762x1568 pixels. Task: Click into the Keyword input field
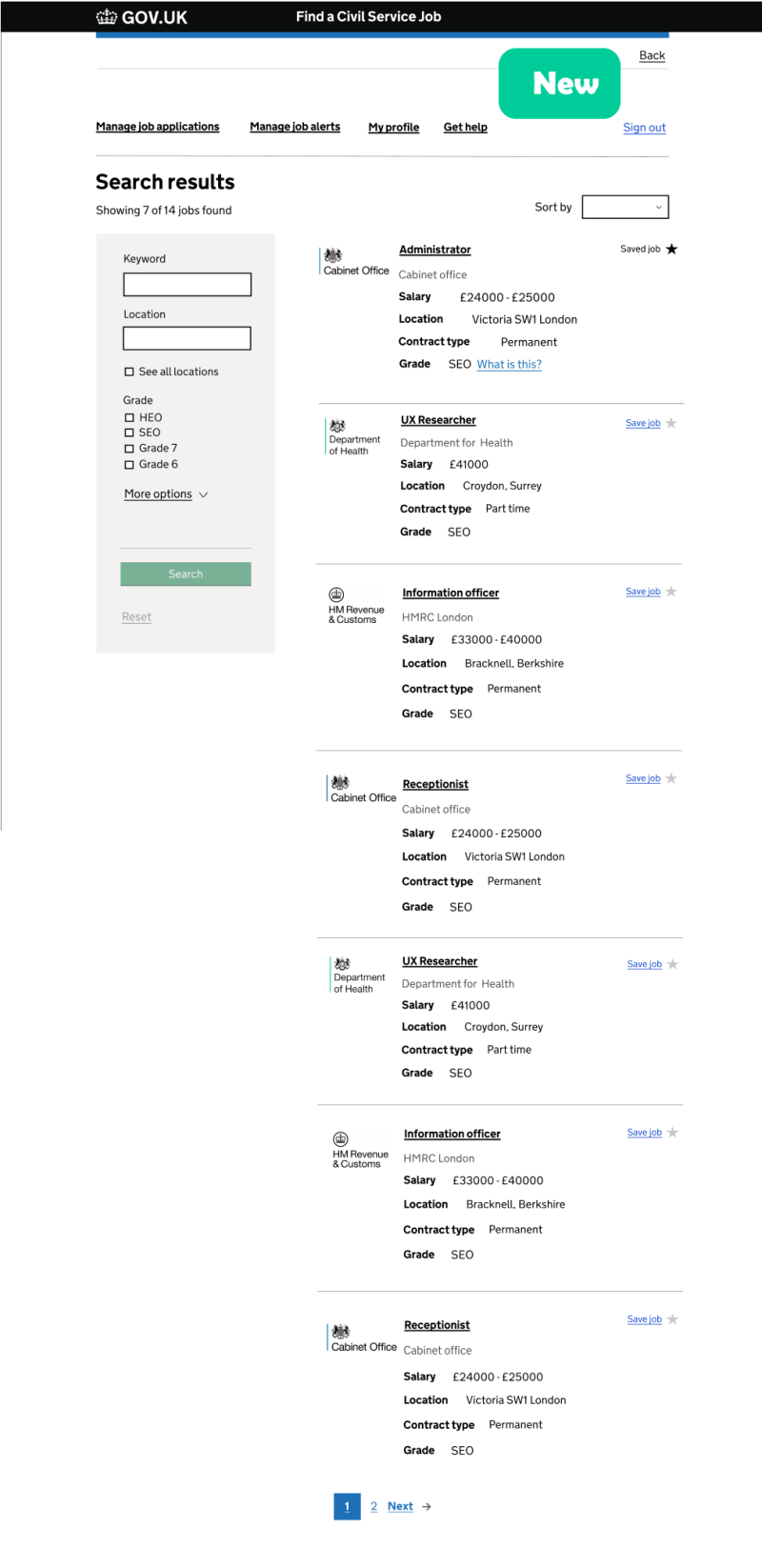[x=187, y=284]
